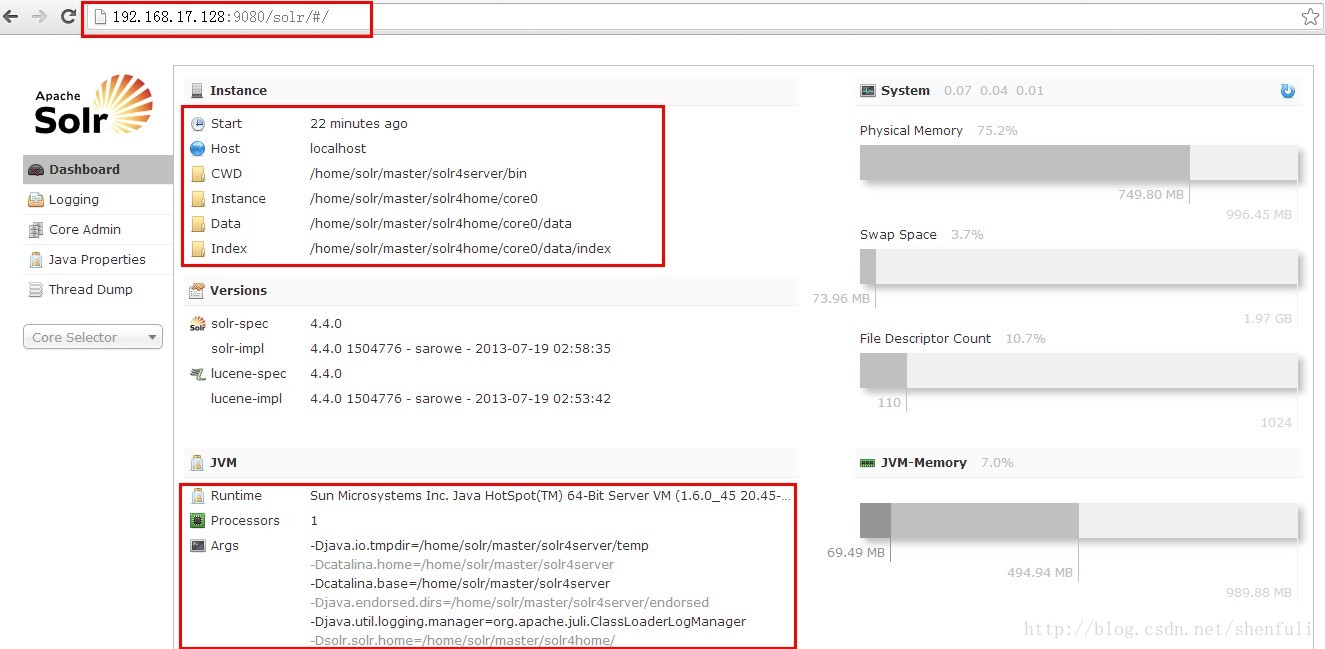Open the Core Admin page
Viewport: 1325px width, 649px height.
[x=98, y=229]
